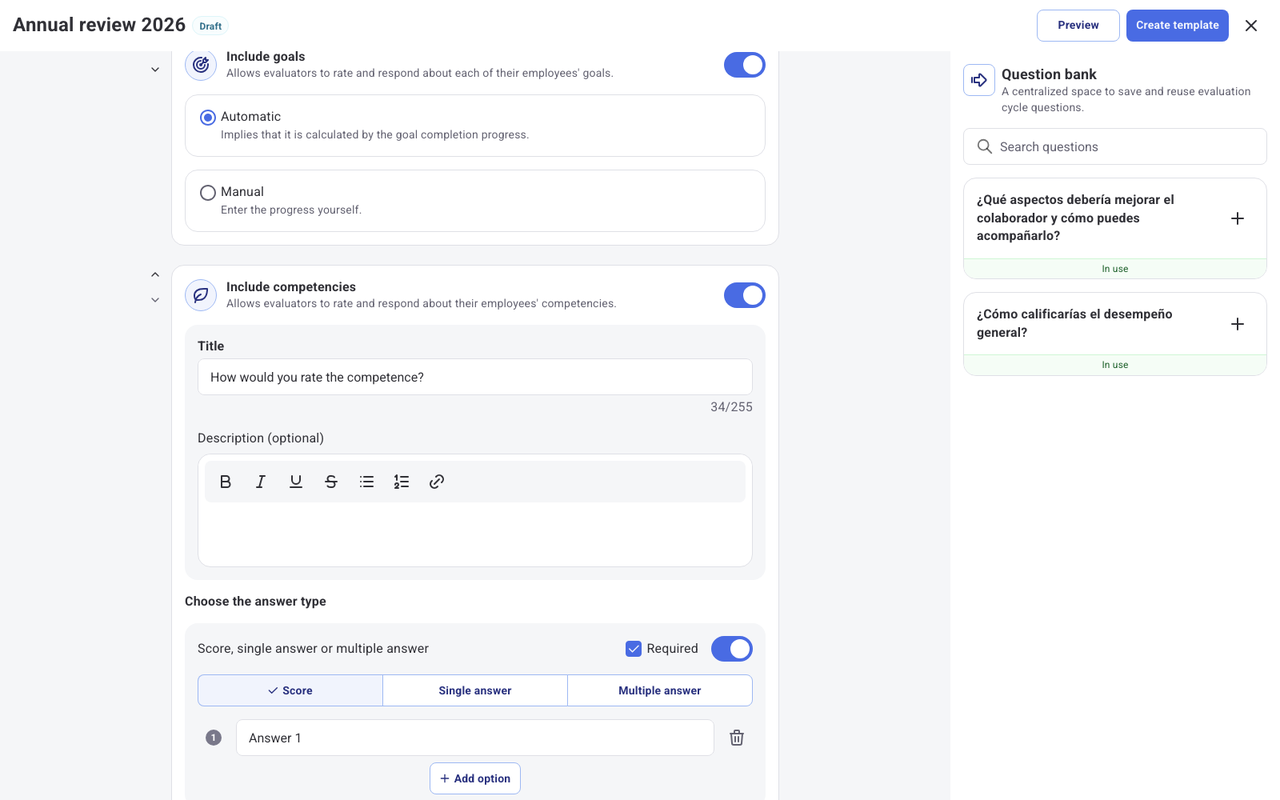The width and height of the screenshot is (1280, 800).
Task: Apply bold formatting in description editor
Action: pos(225,482)
